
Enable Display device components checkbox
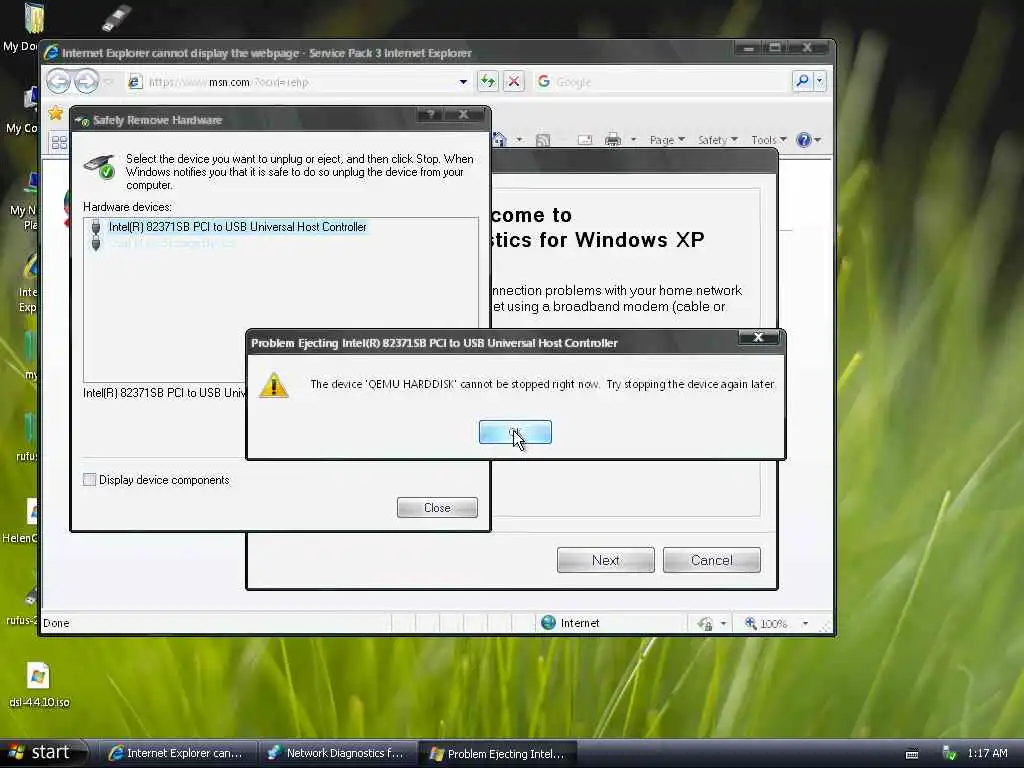[89, 480]
